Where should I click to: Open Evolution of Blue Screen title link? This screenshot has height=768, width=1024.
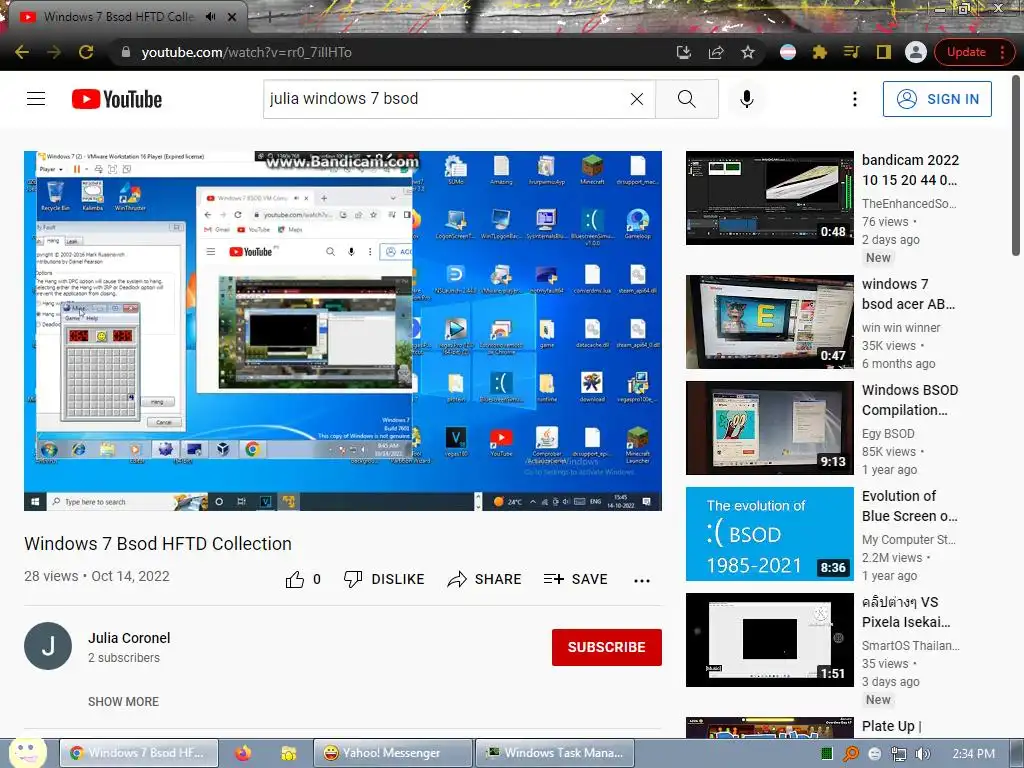tap(910, 506)
